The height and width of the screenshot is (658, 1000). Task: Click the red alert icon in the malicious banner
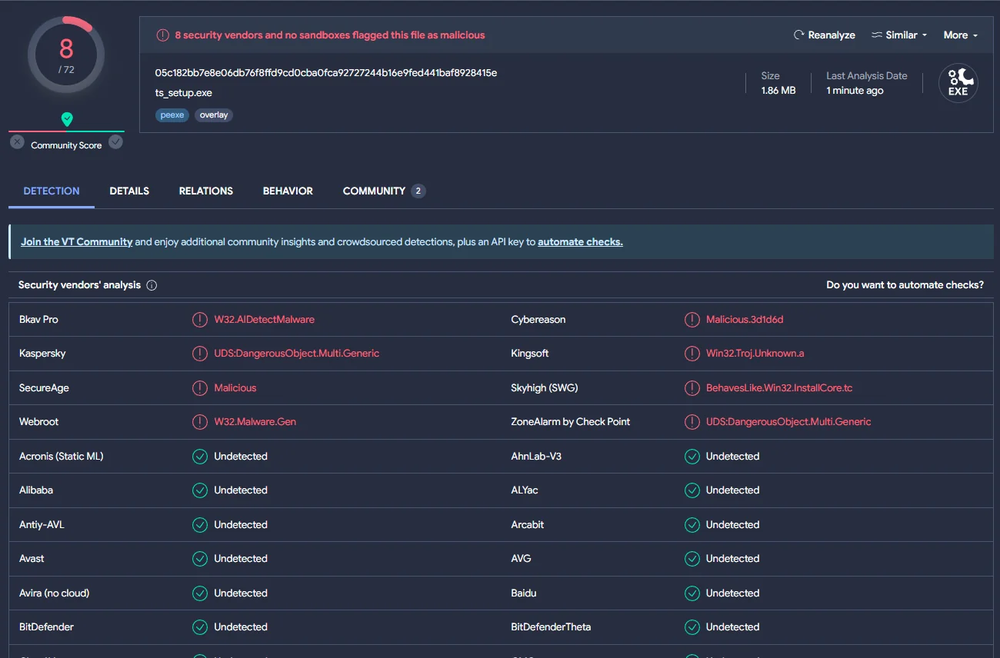(x=163, y=35)
